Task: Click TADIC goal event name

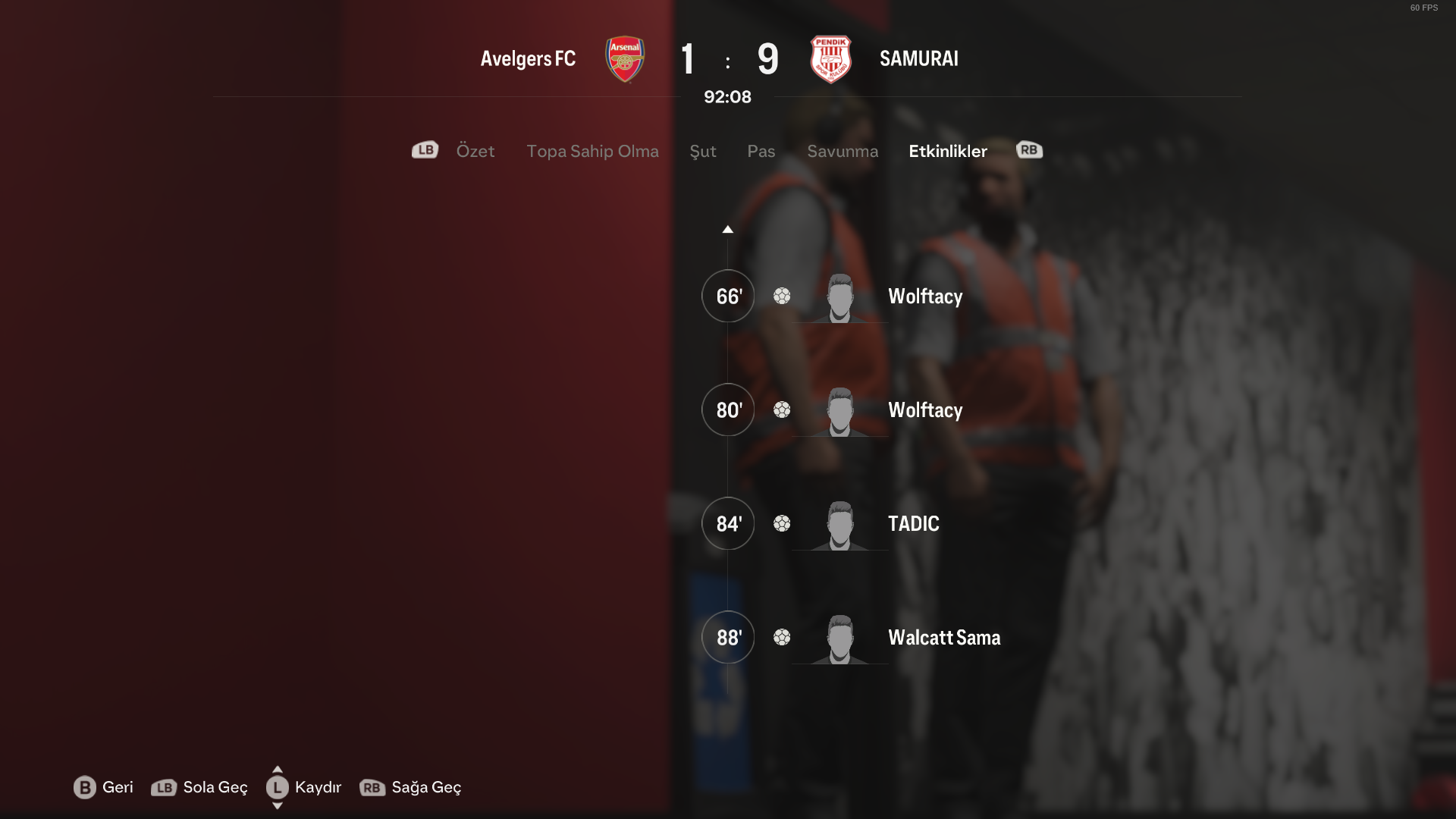Action: pos(914,523)
